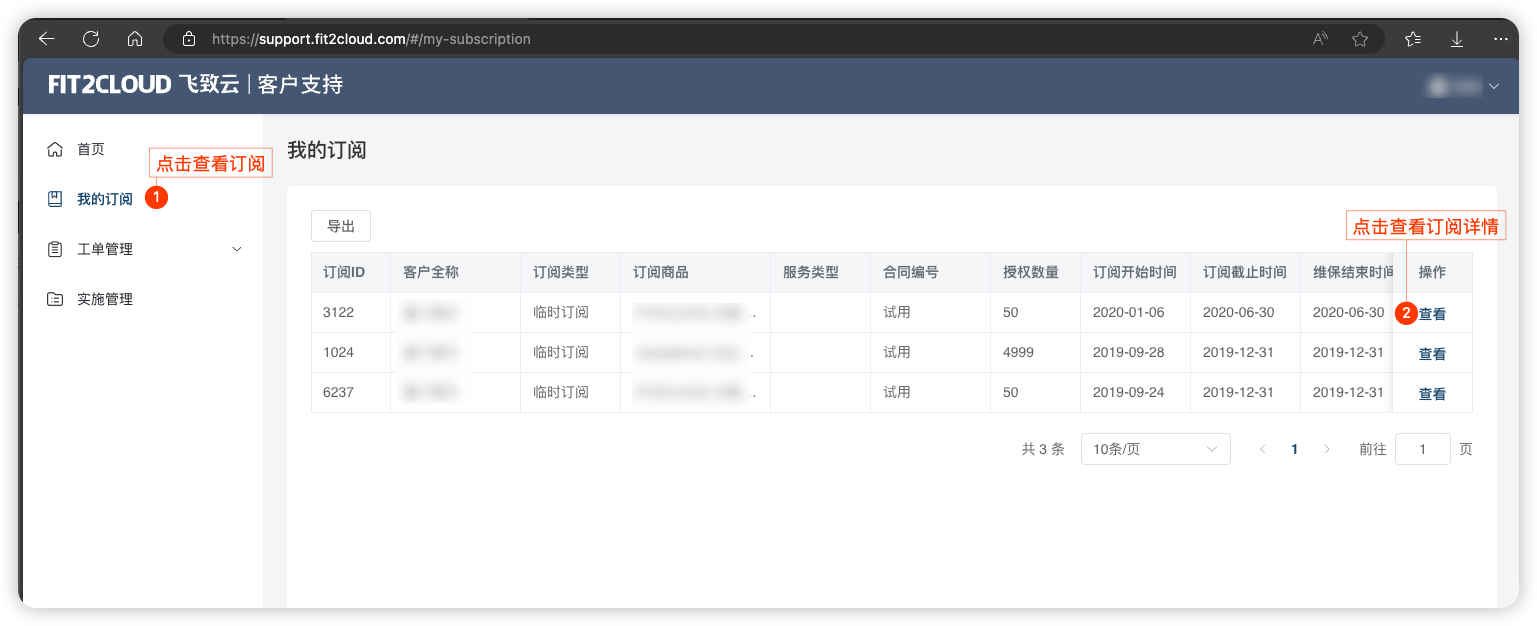Click pagination page number 1

pyautogui.click(x=1294, y=448)
